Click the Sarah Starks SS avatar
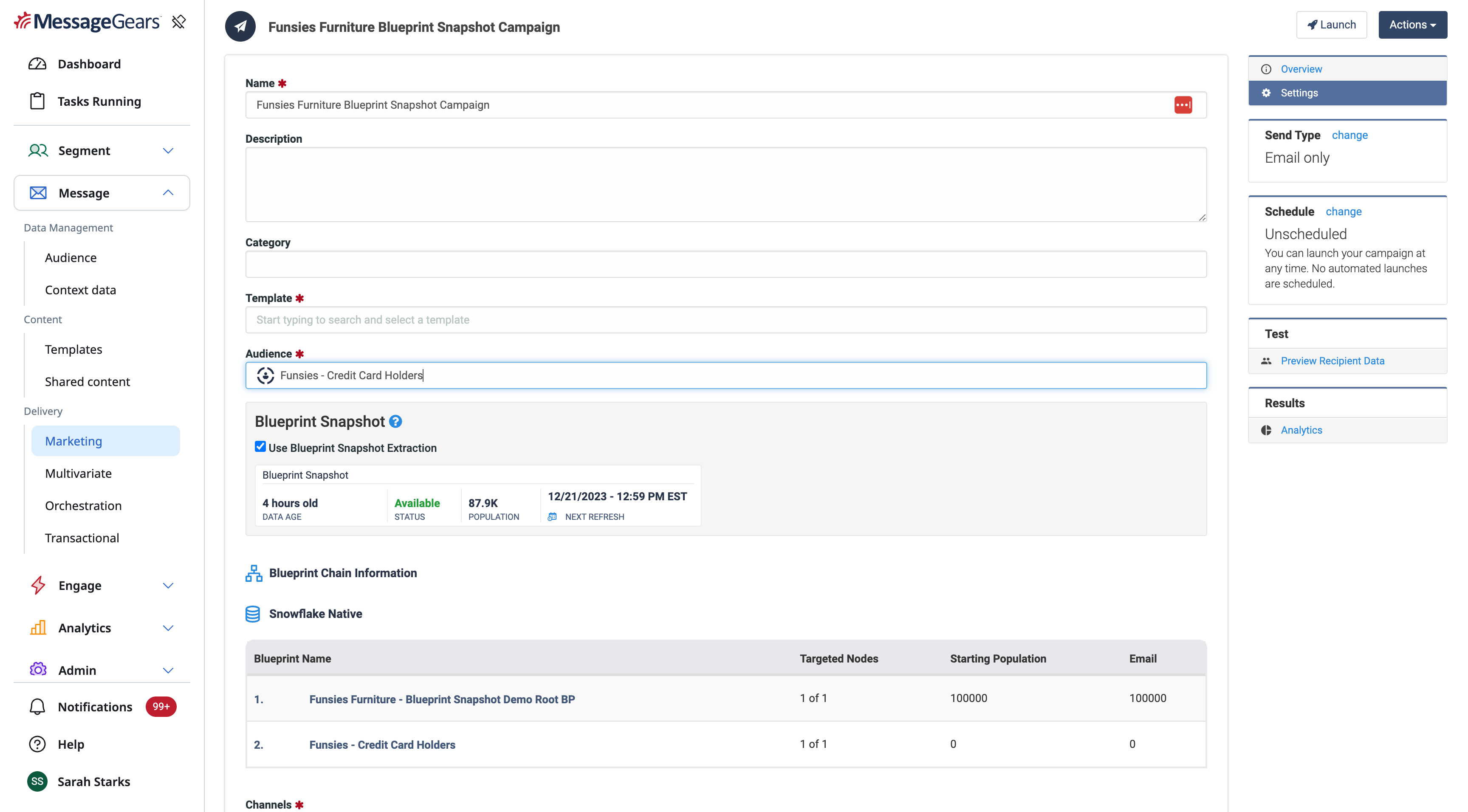The image size is (1468, 812). (x=38, y=782)
